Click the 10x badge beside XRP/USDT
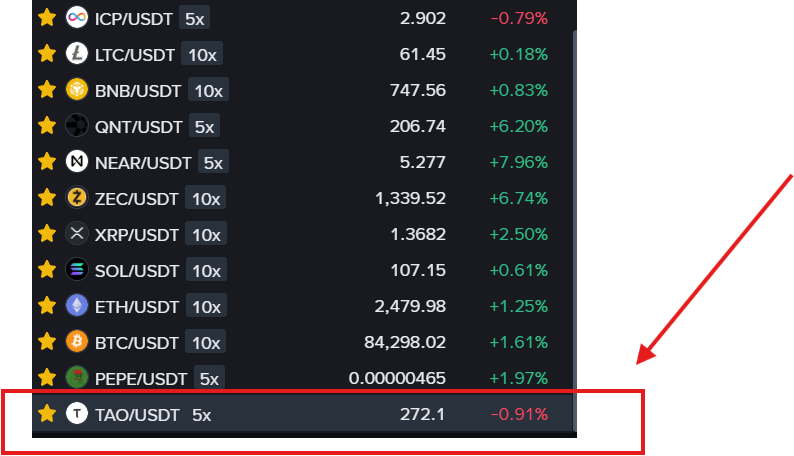This screenshot has height=456, width=794. click(x=206, y=234)
